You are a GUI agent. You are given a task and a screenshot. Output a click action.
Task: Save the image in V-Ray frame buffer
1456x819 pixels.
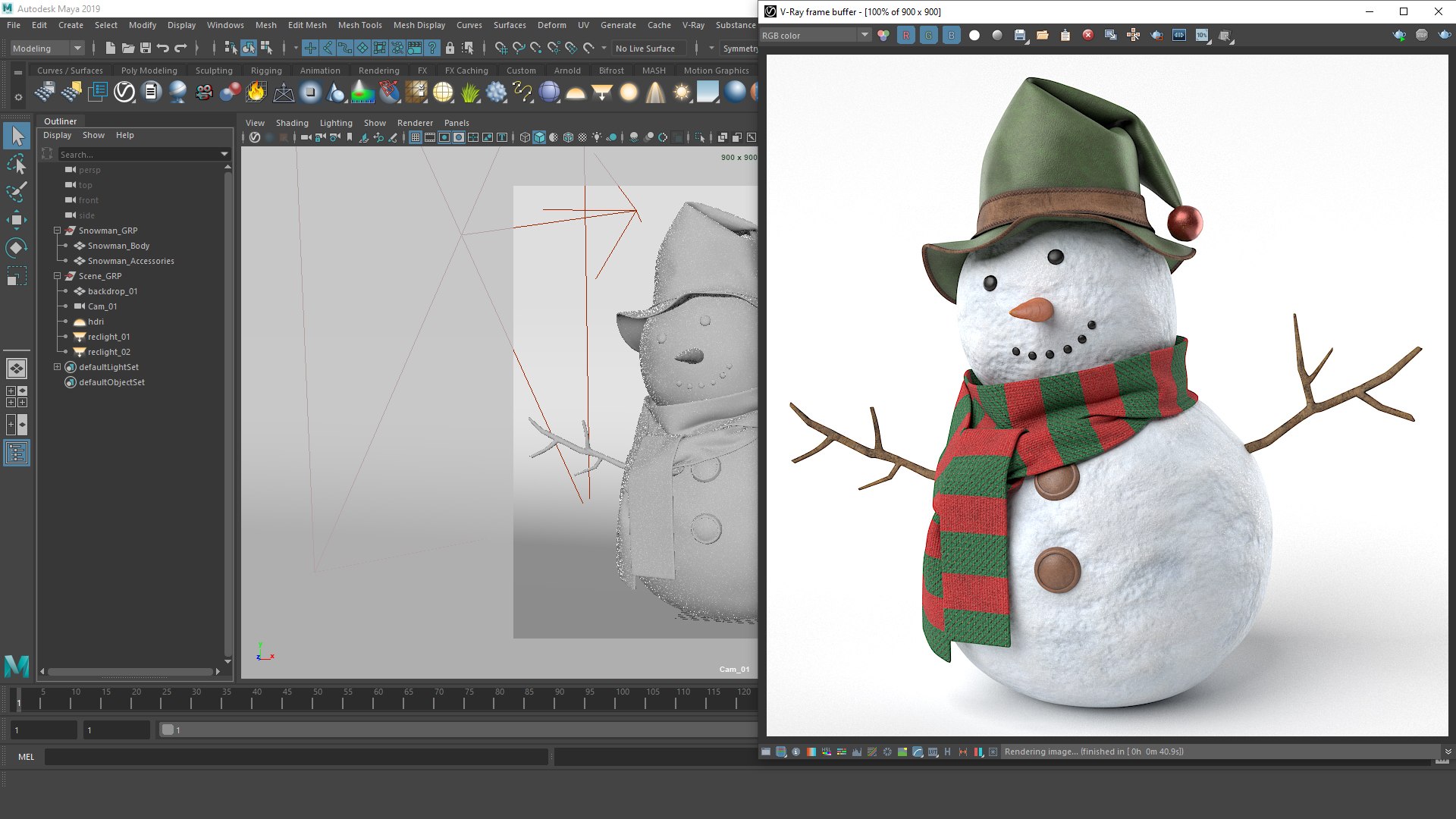tap(1020, 35)
